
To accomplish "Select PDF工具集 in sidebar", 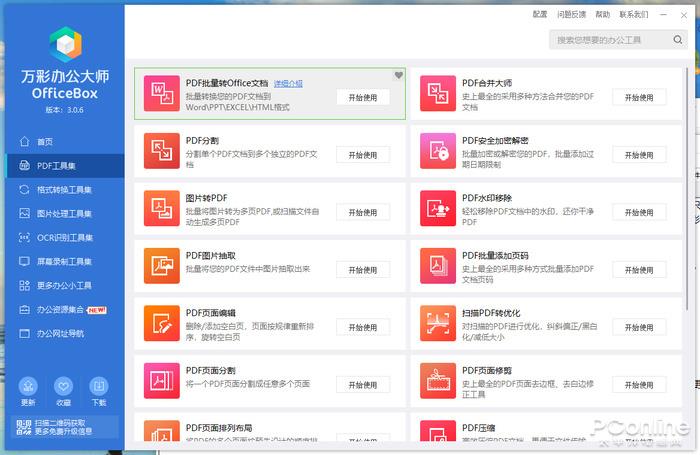I will pos(65,166).
